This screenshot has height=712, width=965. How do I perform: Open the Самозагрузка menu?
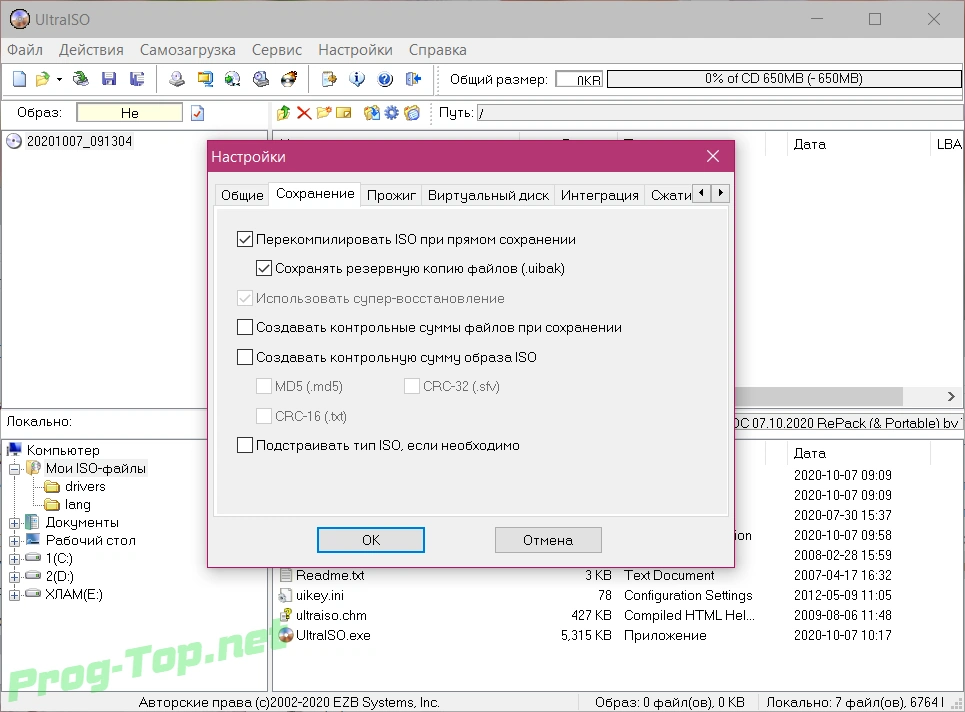coord(187,50)
